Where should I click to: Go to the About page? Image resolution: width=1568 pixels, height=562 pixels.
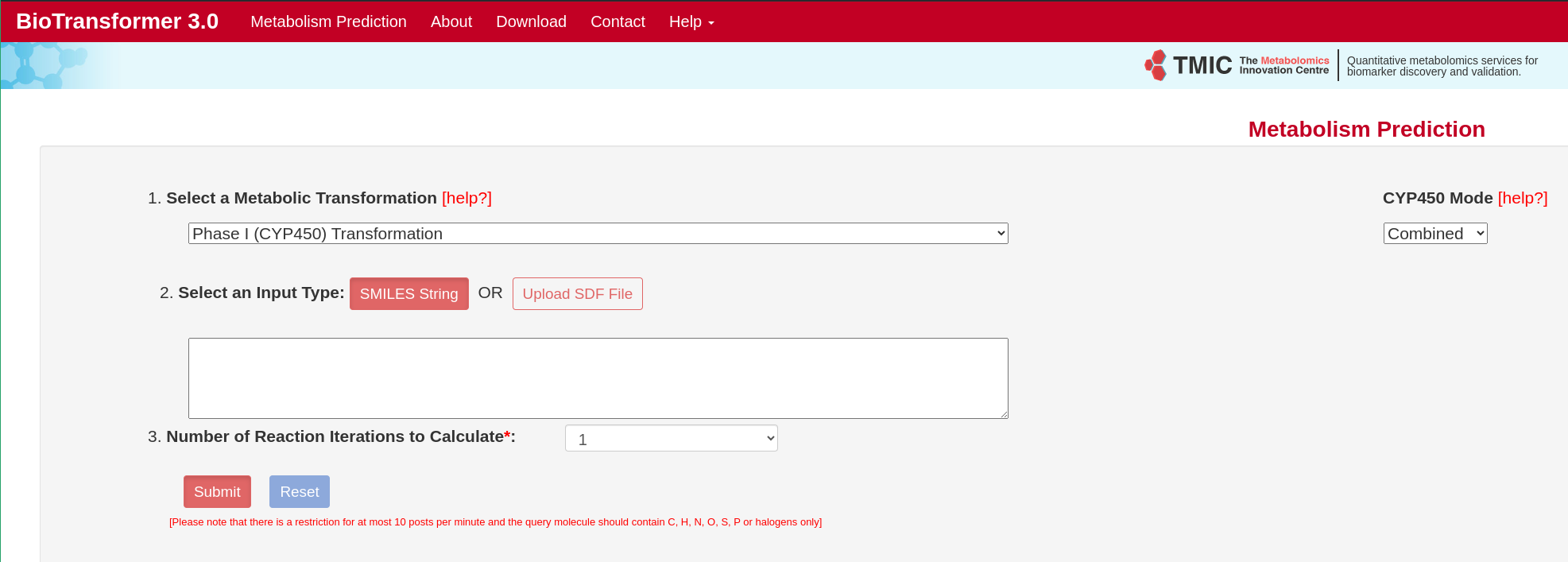tap(451, 21)
